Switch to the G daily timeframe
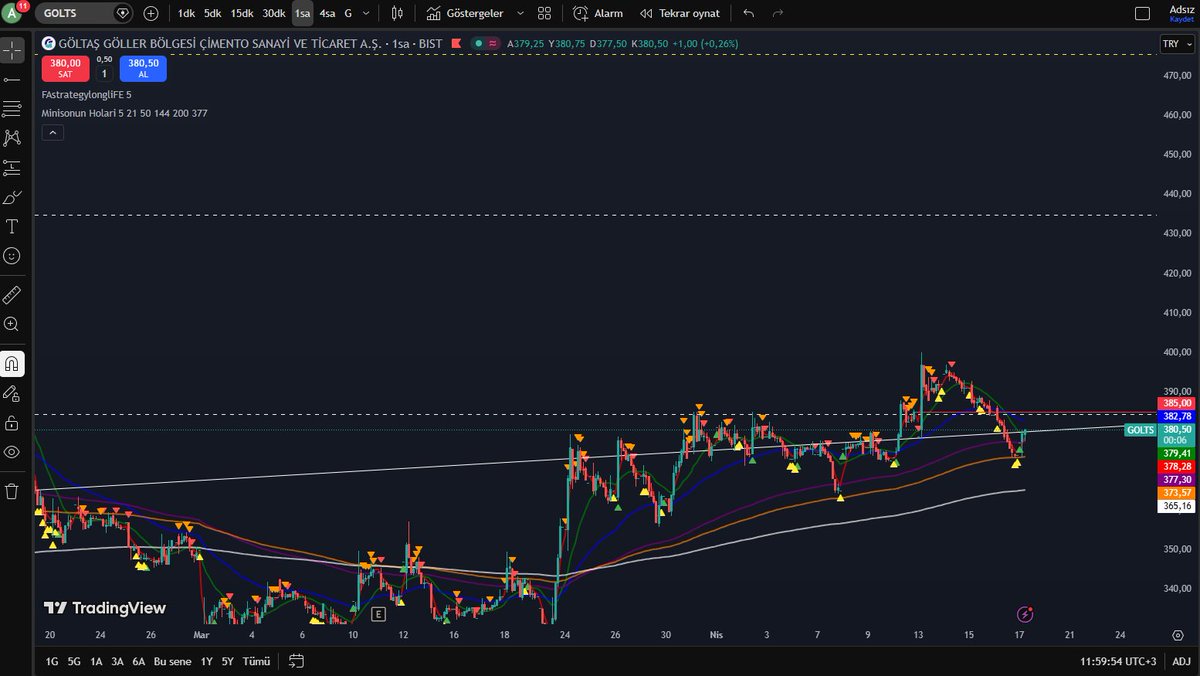1200x676 pixels. [x=348, y=13]
